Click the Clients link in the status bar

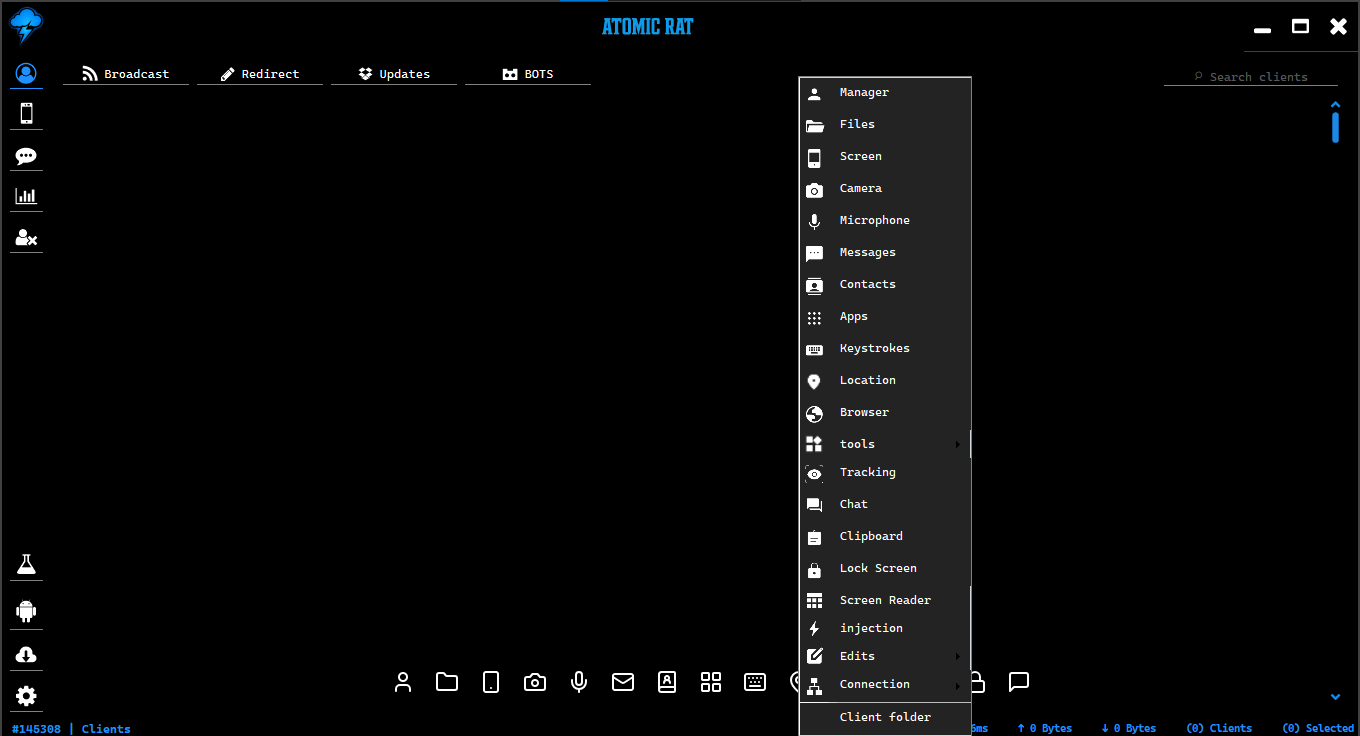click(x=105, y=728)
